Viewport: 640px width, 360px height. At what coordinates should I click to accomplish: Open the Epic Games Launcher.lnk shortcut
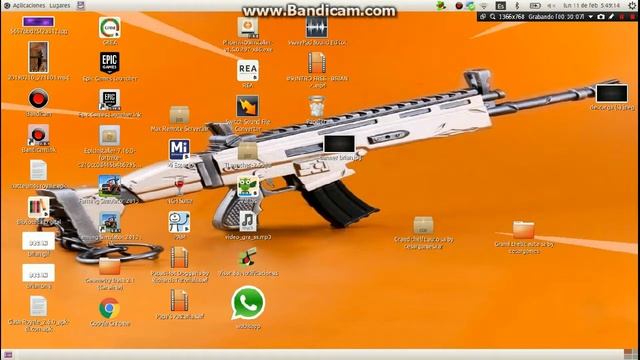109,100
